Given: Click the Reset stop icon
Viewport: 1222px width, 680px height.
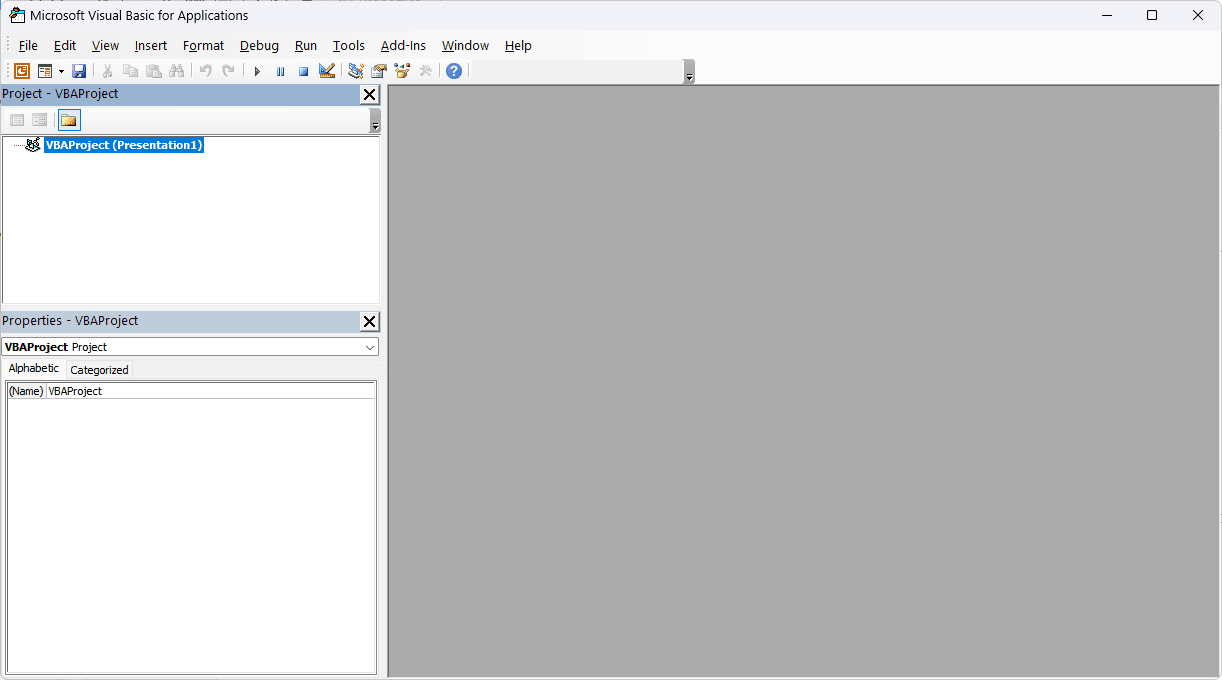Looking at the screenshot, I should 303,71.
